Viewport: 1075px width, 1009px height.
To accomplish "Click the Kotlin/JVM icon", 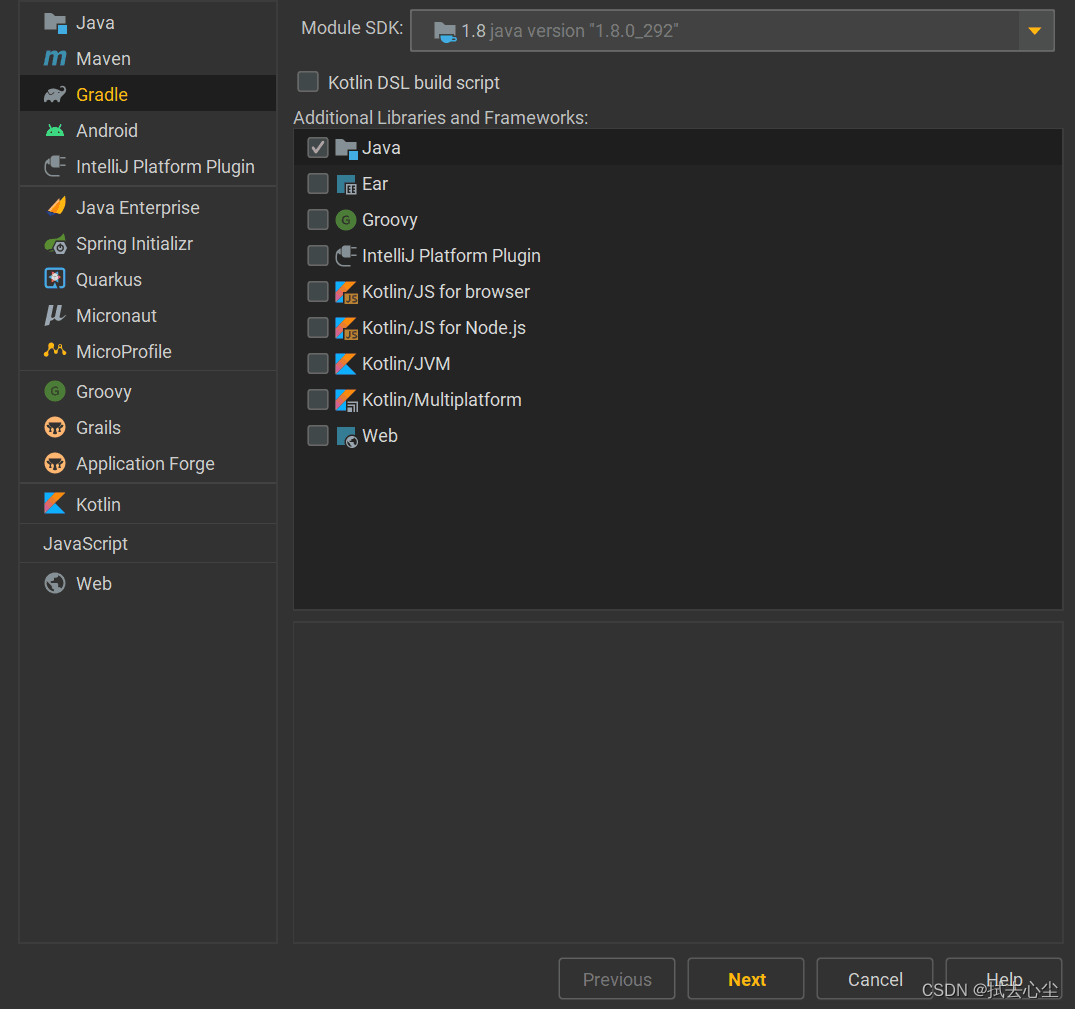I will coord(346,364).
